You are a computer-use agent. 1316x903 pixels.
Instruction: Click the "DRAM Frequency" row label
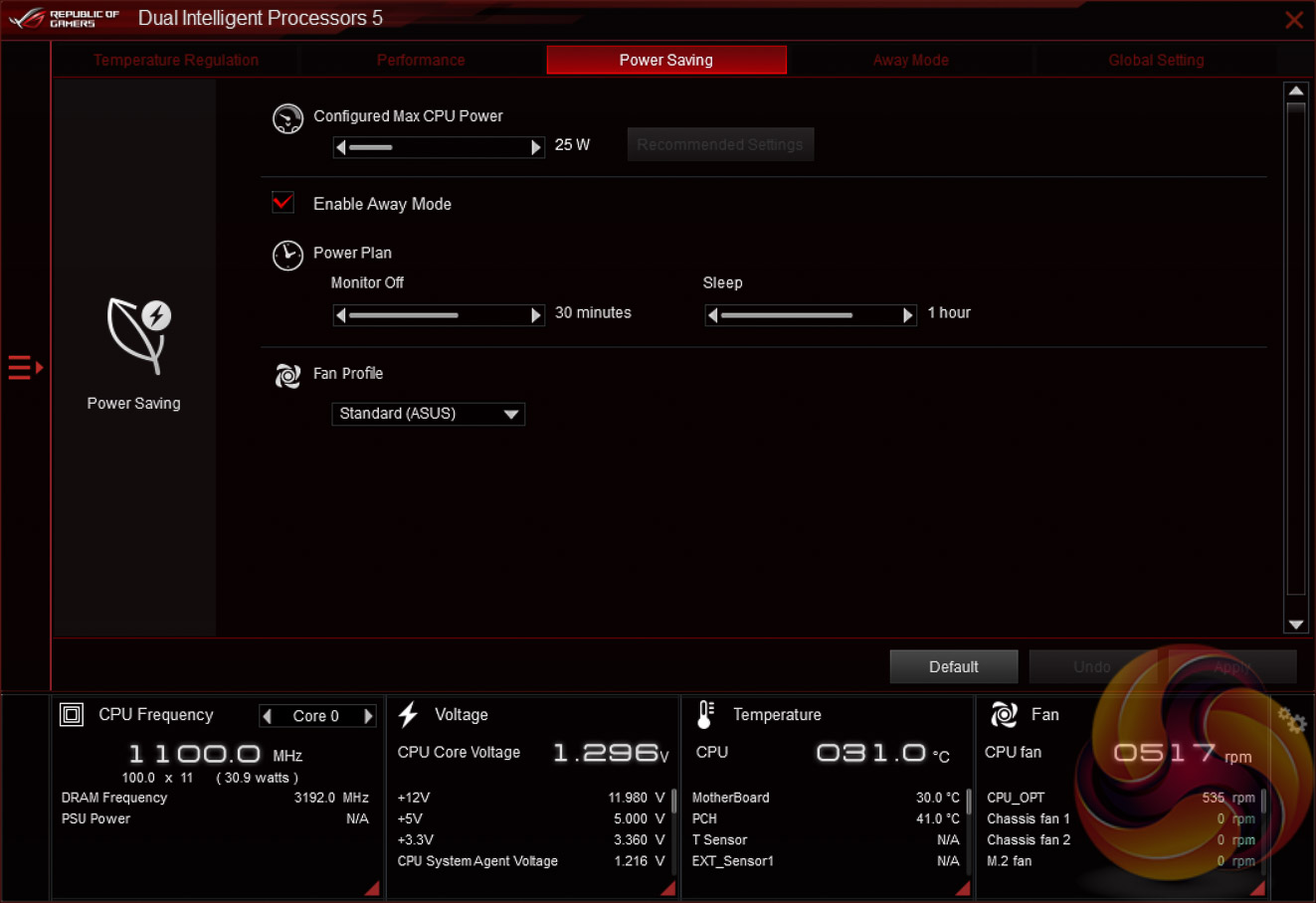click(114, 798)
